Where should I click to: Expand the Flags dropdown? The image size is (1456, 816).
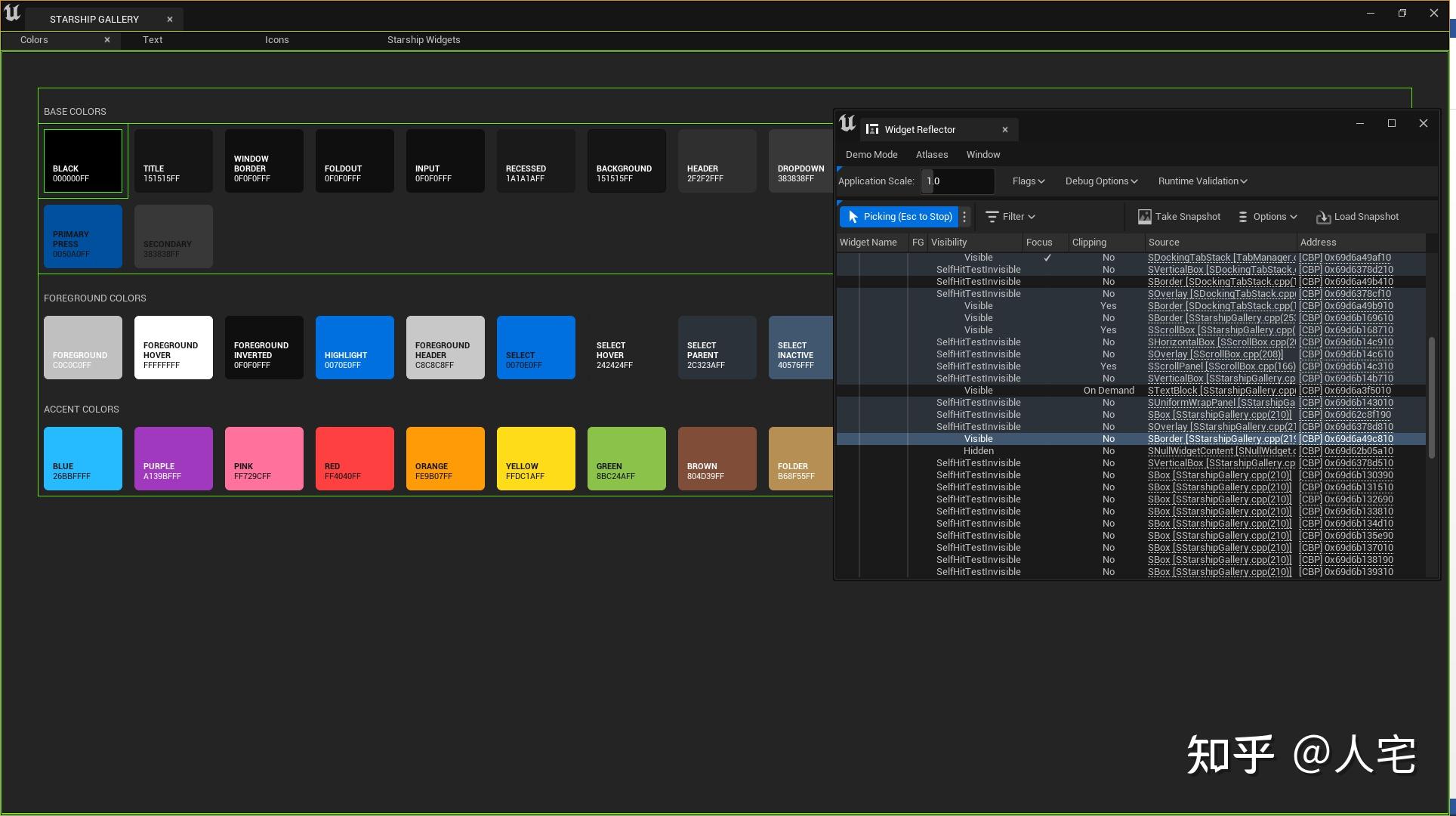(x=1028, y=181)
